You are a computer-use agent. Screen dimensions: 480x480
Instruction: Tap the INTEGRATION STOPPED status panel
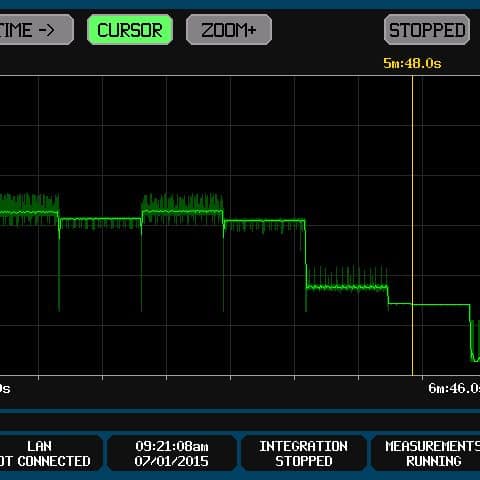304,454
